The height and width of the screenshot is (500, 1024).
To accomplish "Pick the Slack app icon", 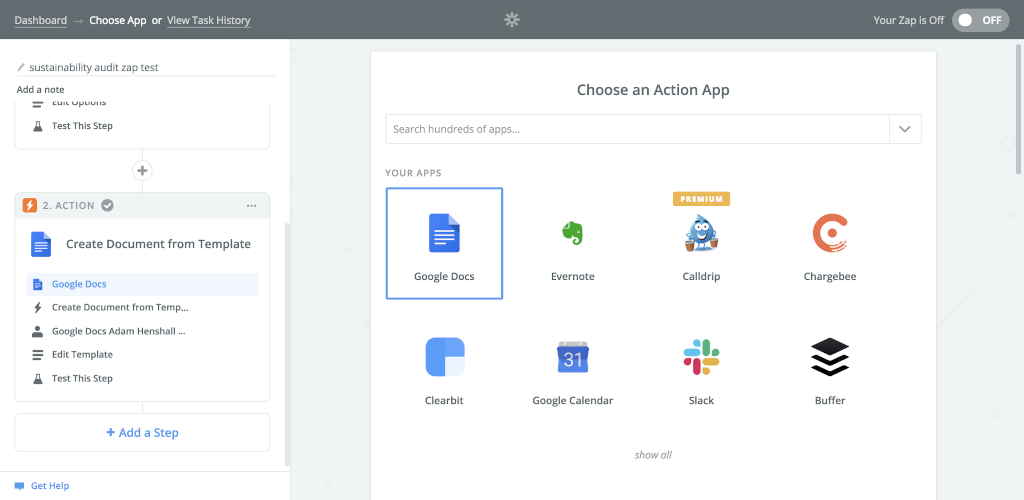I will pyautogui.click(x=701, y=357).
